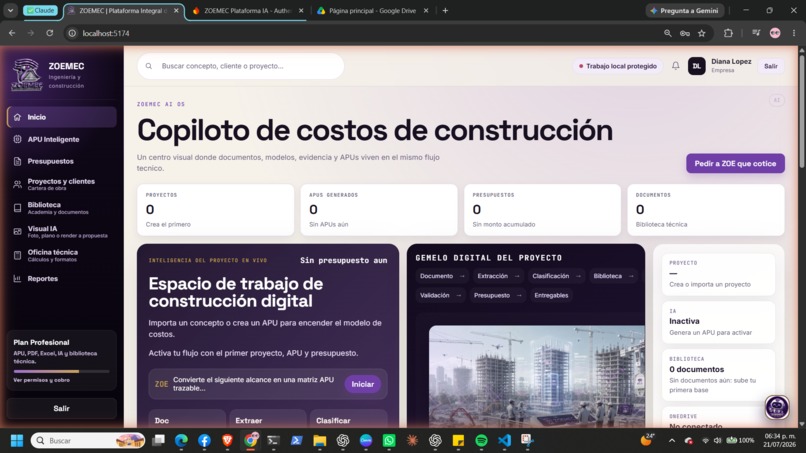Open WhatsApp from the taskbar
806x453 pixels.
389,441
